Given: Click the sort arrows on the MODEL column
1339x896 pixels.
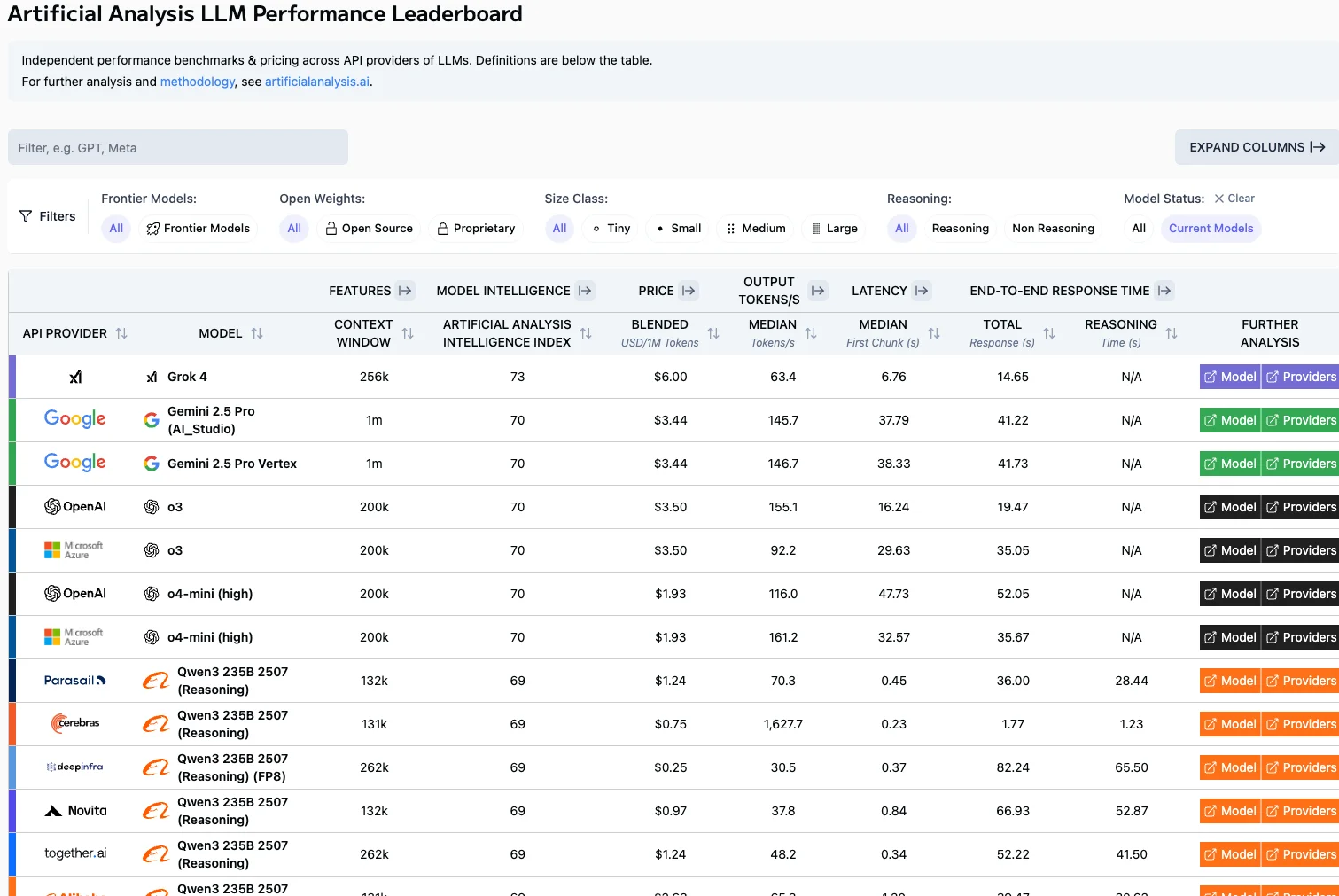Looking at the screenshot, I should 257,333.
